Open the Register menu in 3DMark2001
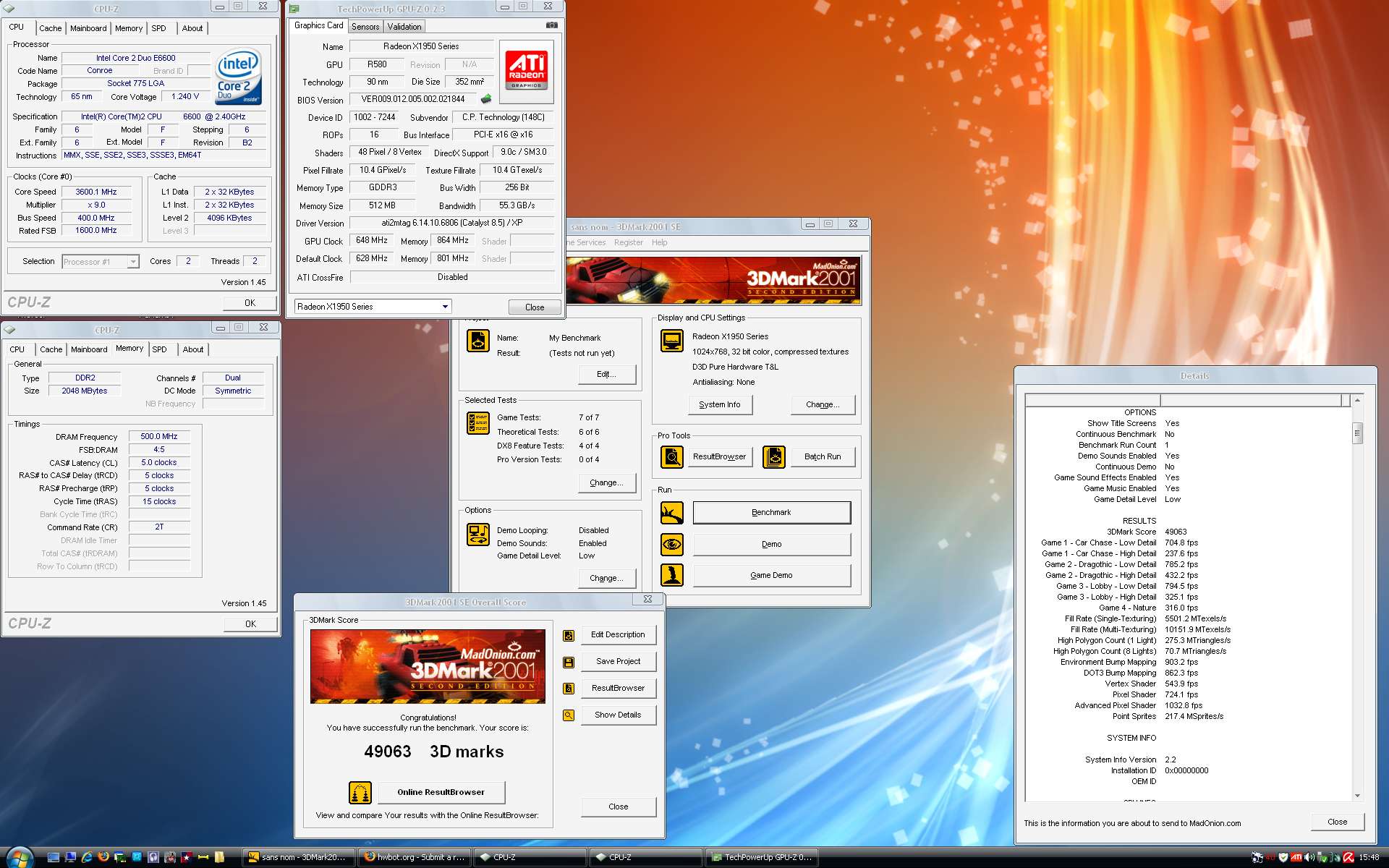Screen dimensions: 1389x868 point(629,242)
